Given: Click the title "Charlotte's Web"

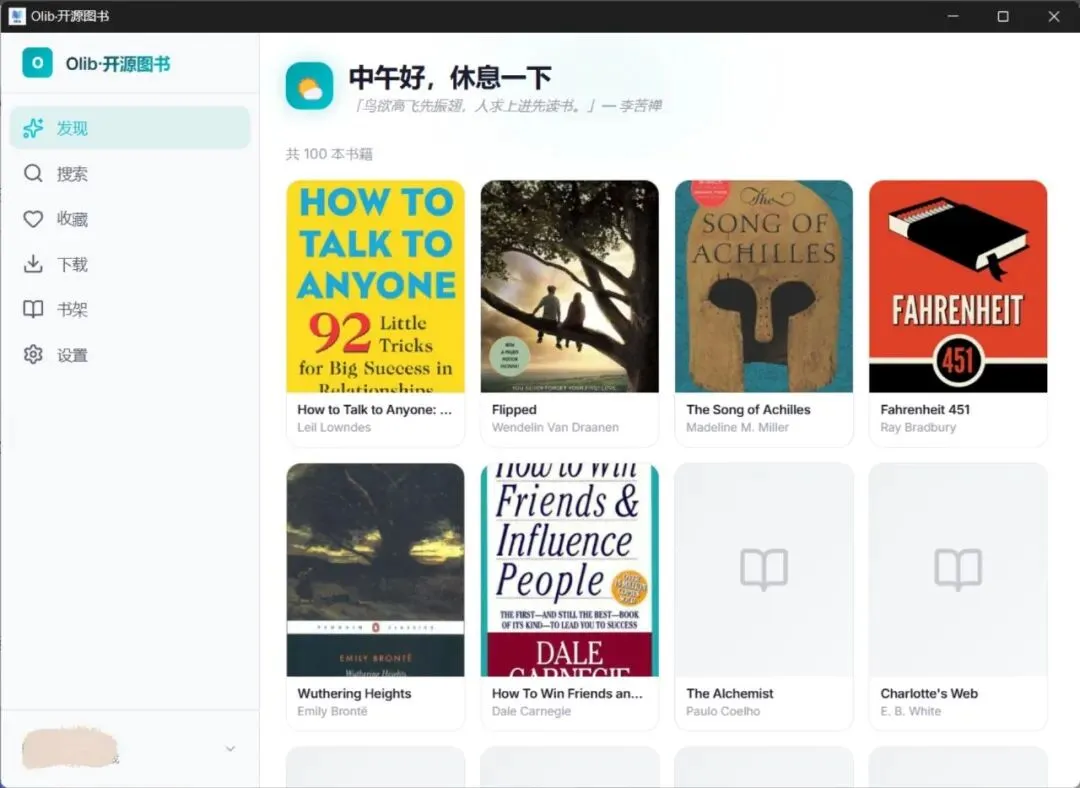Looking at the screenshot, I should coord(928,694).
